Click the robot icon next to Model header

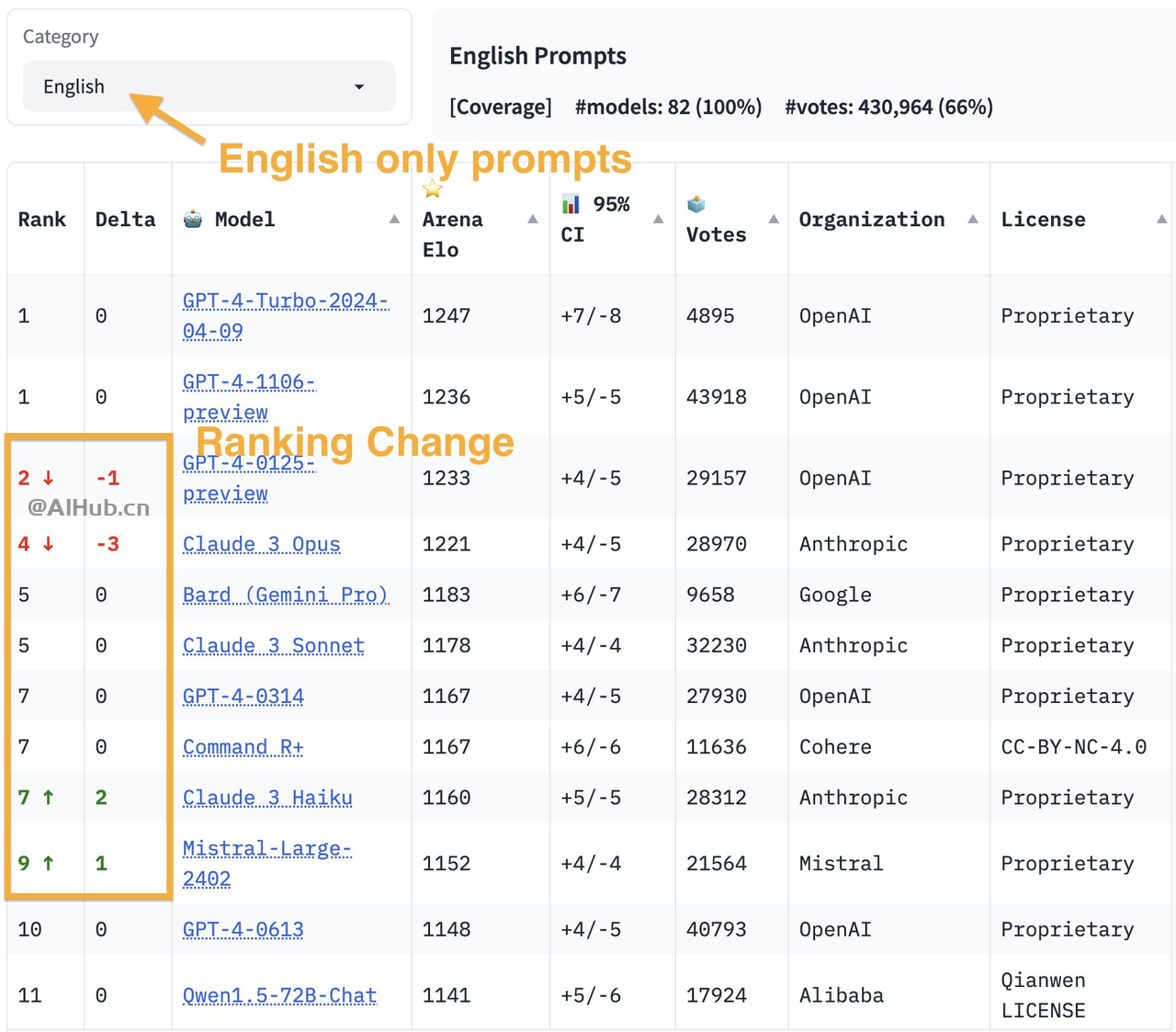(193, 219)
